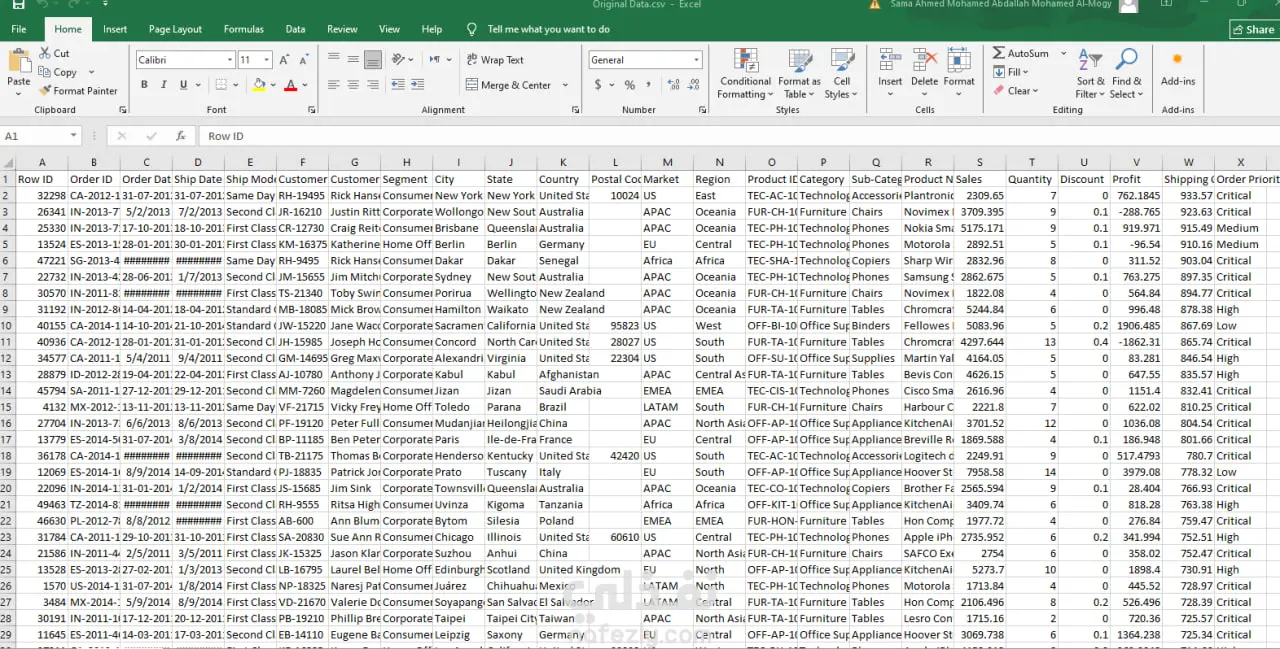Click the formula bar showing Row ID
1280x649 pixels.
pos(738,136)
